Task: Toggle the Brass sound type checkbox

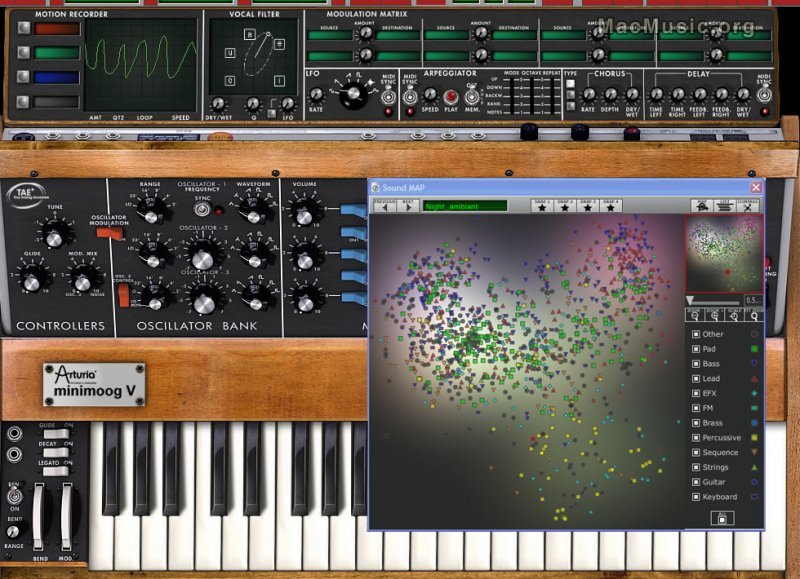Action: point(695,423)
